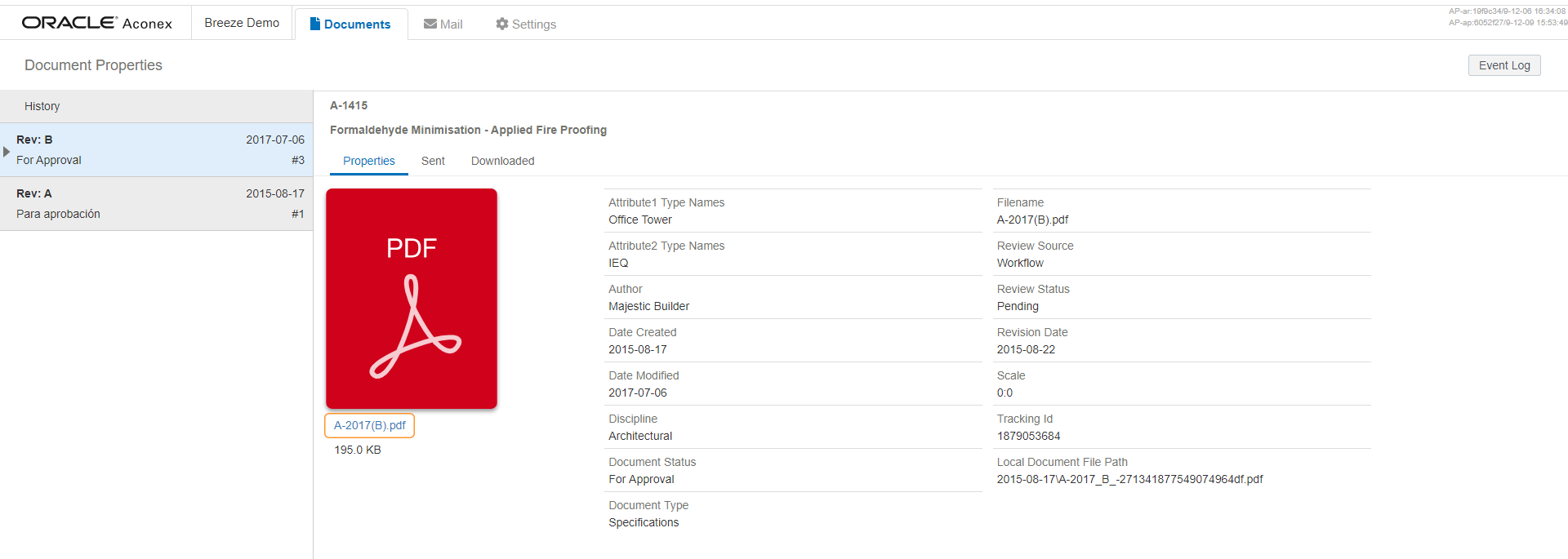The image size is (1568, 559).
Task: Click the Mail menu label
Action: coord(451,24)
